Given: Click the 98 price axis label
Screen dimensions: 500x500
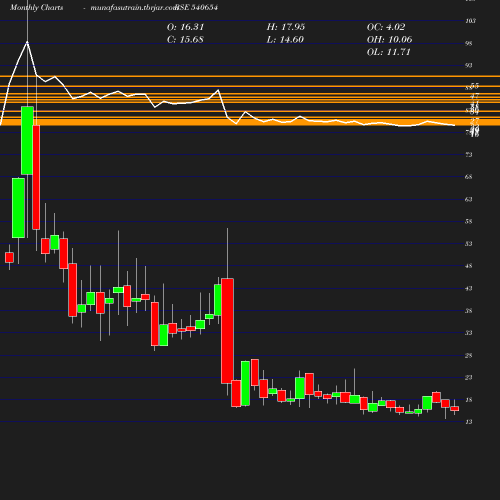Looking at the screenshot, I should 469,43.
